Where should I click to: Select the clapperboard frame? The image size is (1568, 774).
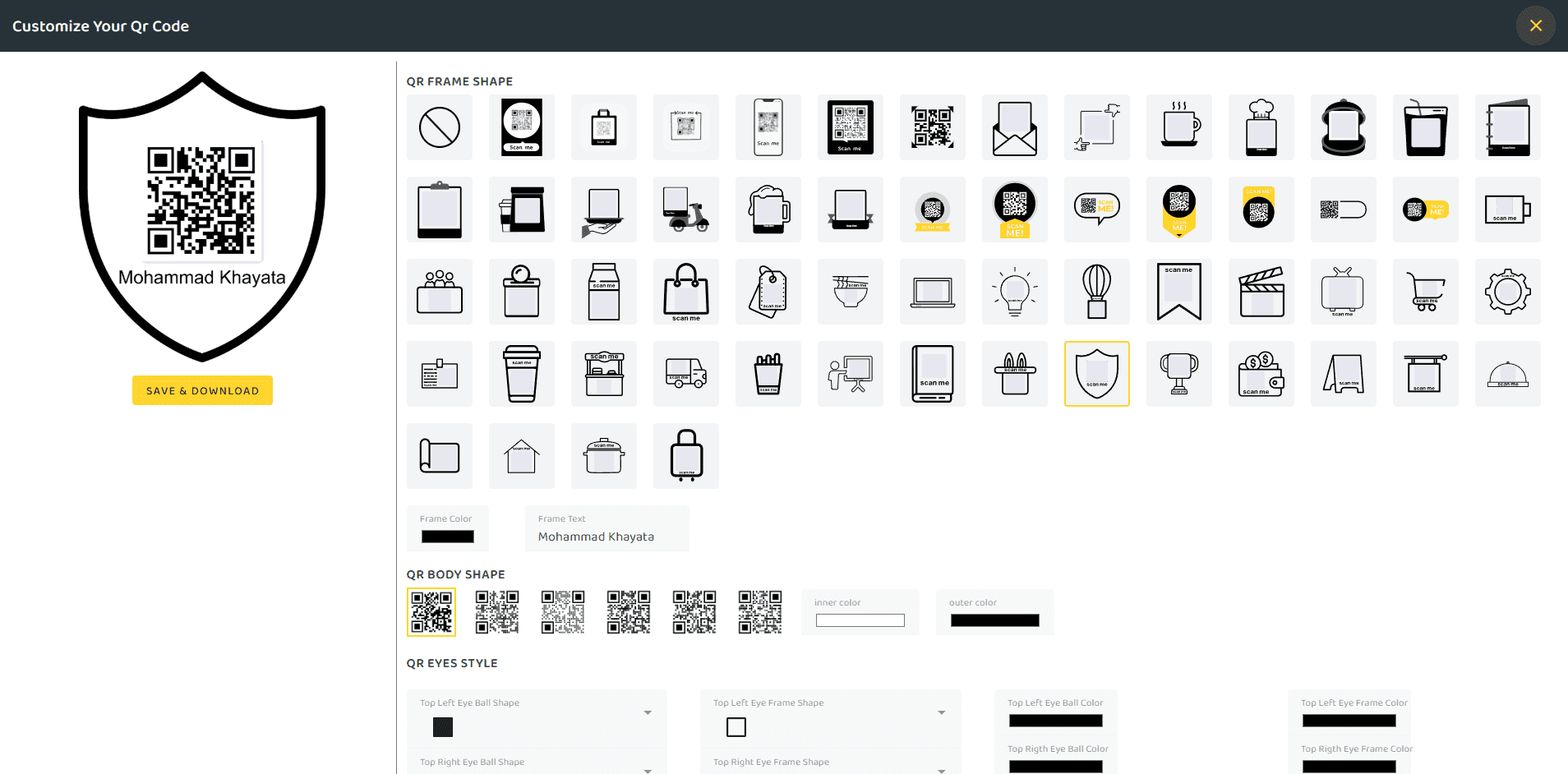(1261, 292)
